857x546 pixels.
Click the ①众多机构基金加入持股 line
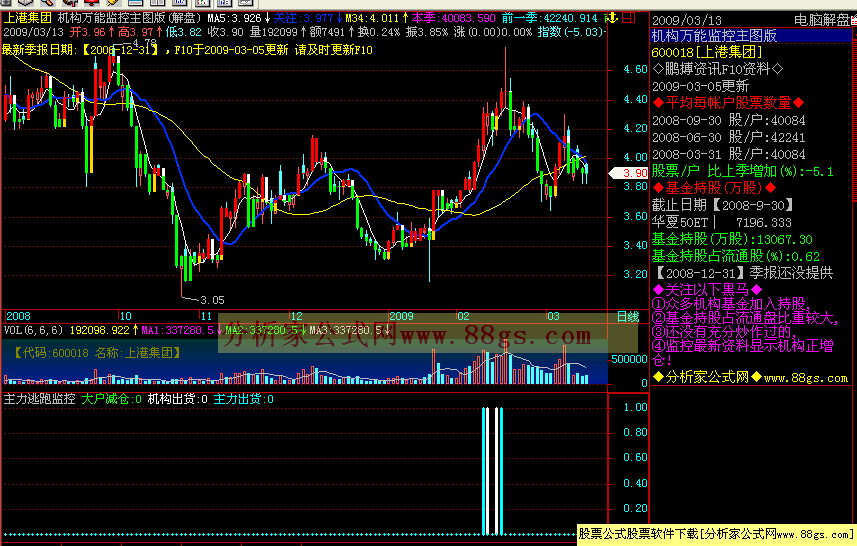click(731, 304)
